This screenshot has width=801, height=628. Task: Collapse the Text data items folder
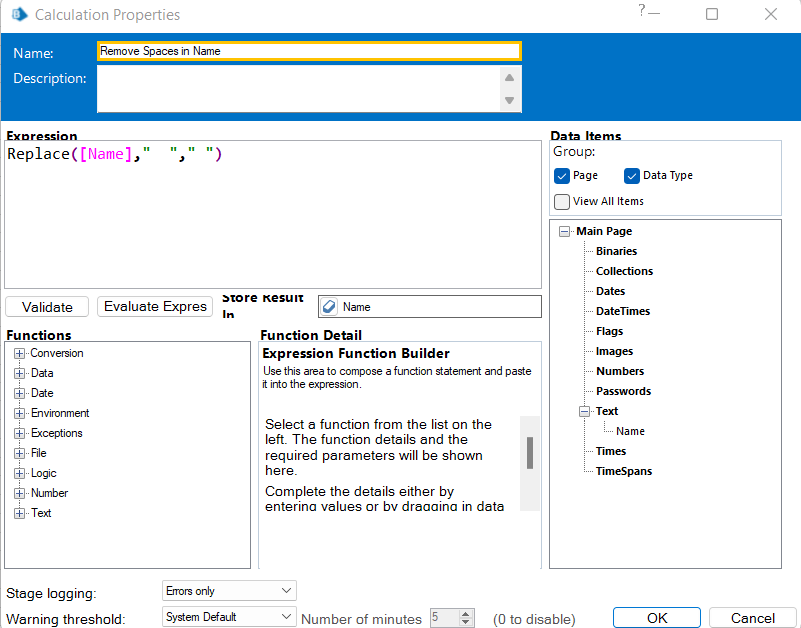(x=584, y=410)
